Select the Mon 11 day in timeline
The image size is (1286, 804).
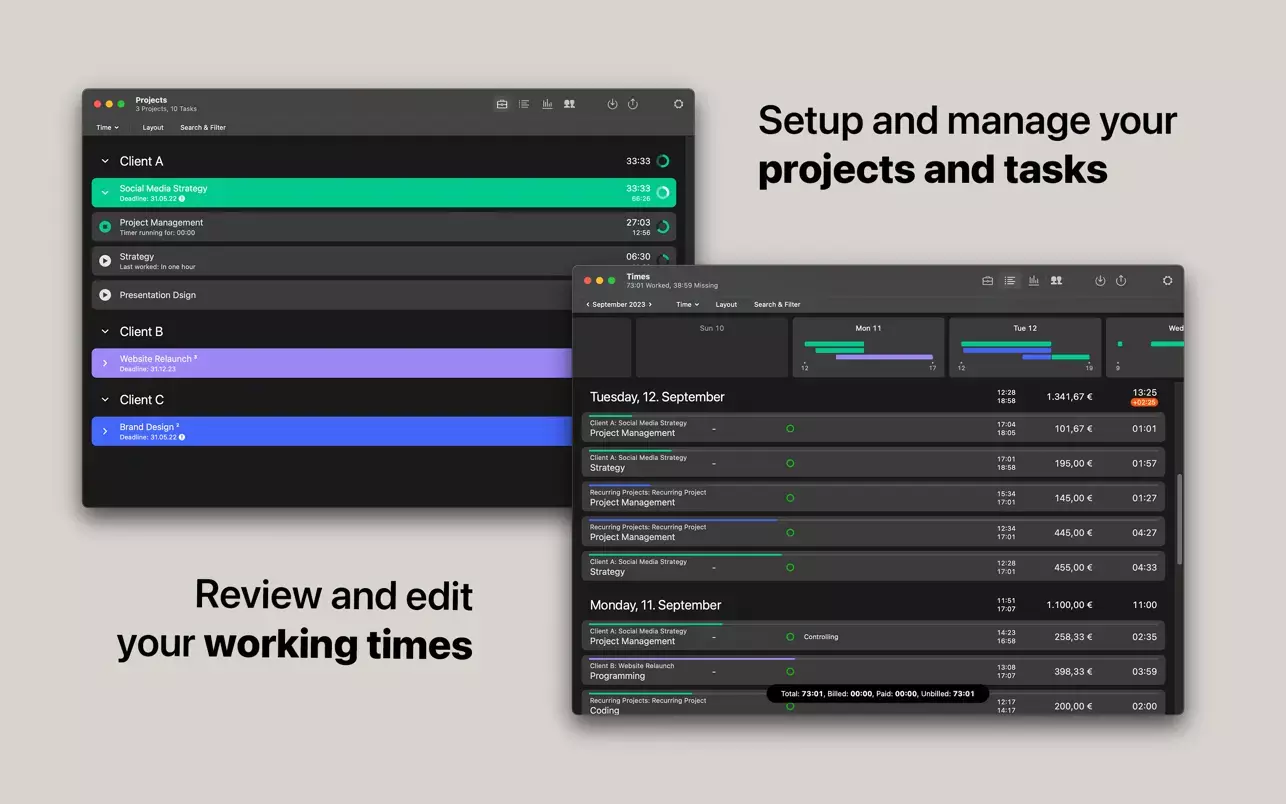pos(868,347)
